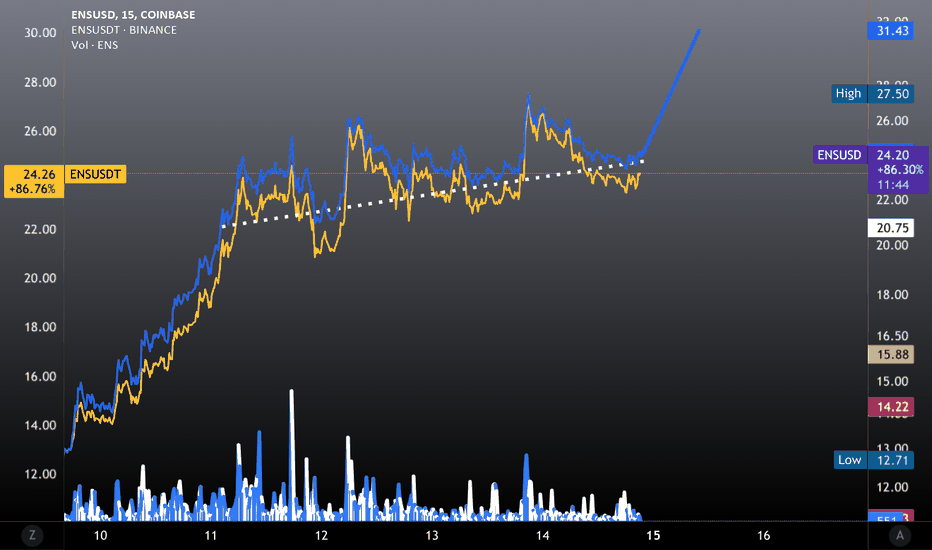The width and height of the screenshot is (932, 550).
Task: Click the 31.43 blue price label
Action: coord(891,31)
